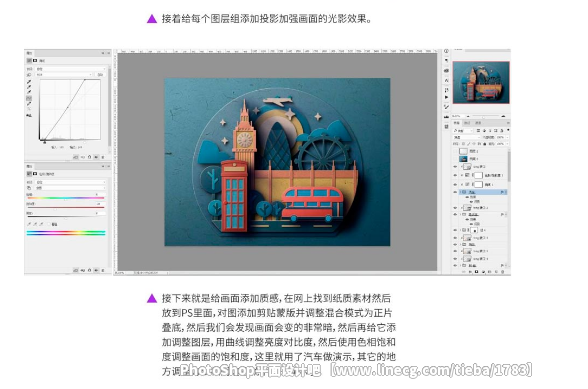Create new adjustment layer from Layers panel bottom

[x=483, y=272]
